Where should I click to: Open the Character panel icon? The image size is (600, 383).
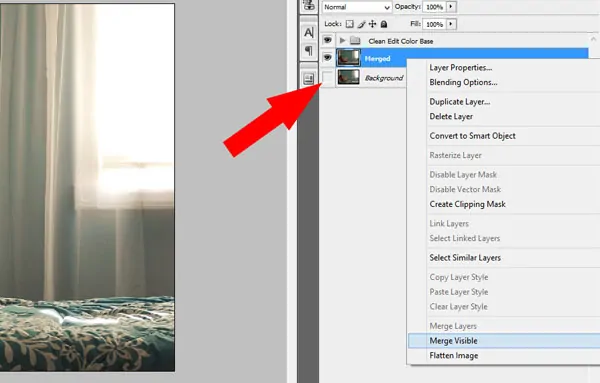[x=308, y=33]
